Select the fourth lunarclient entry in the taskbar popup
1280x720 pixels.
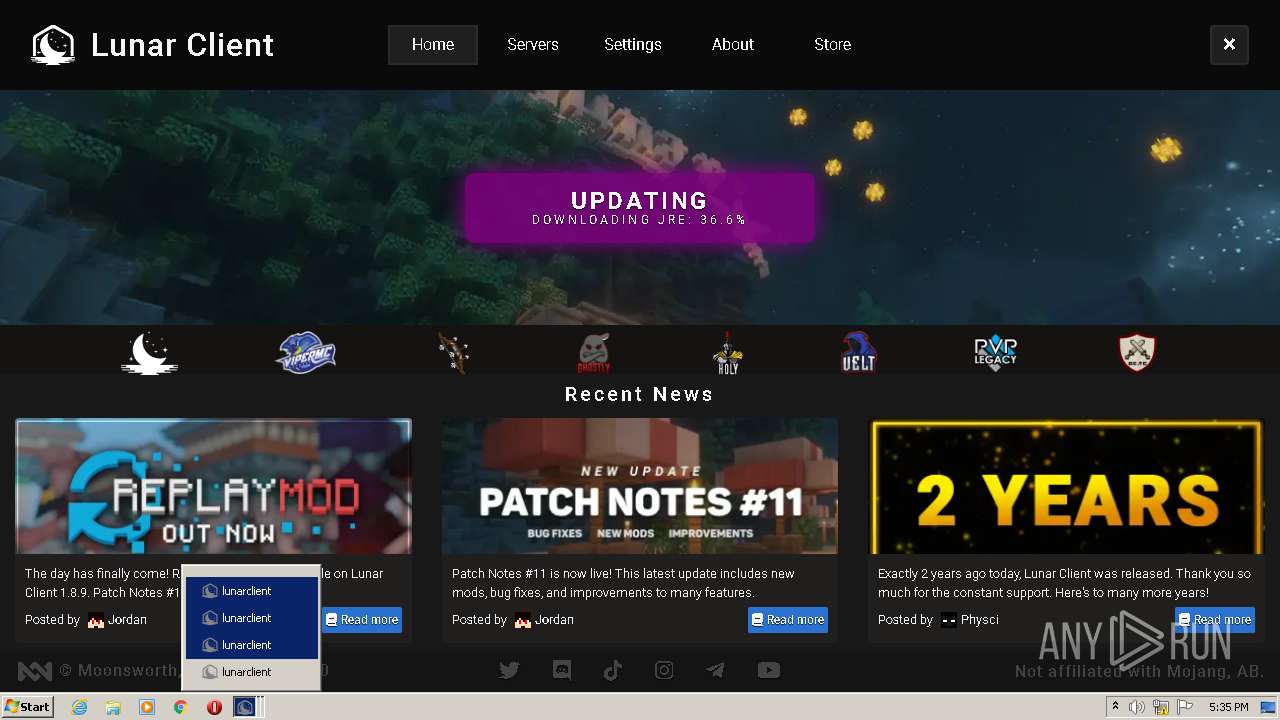pyautogui.click(x=251, y=672)
